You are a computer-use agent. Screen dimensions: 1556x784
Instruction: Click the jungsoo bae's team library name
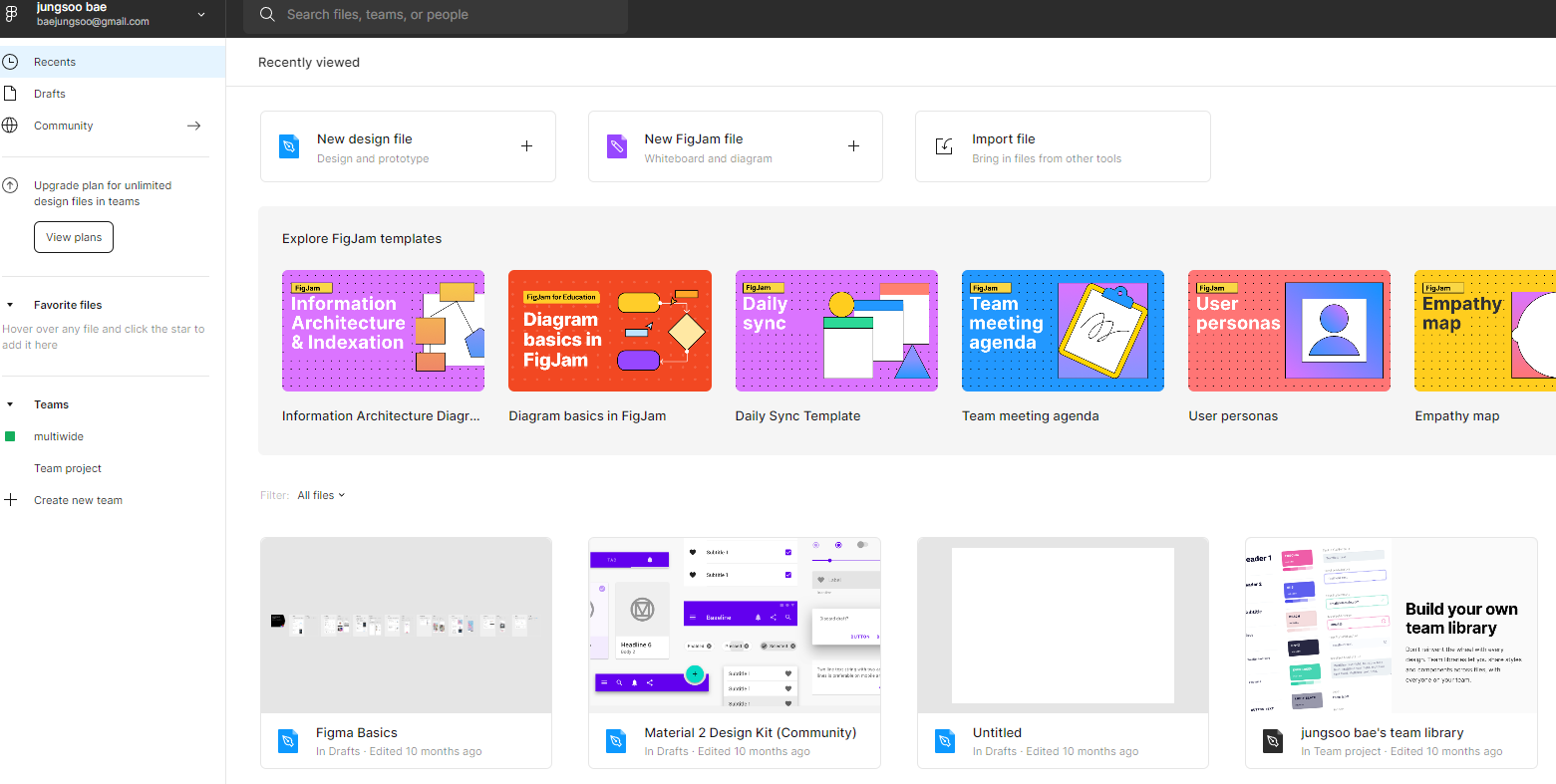[1383, 733]
